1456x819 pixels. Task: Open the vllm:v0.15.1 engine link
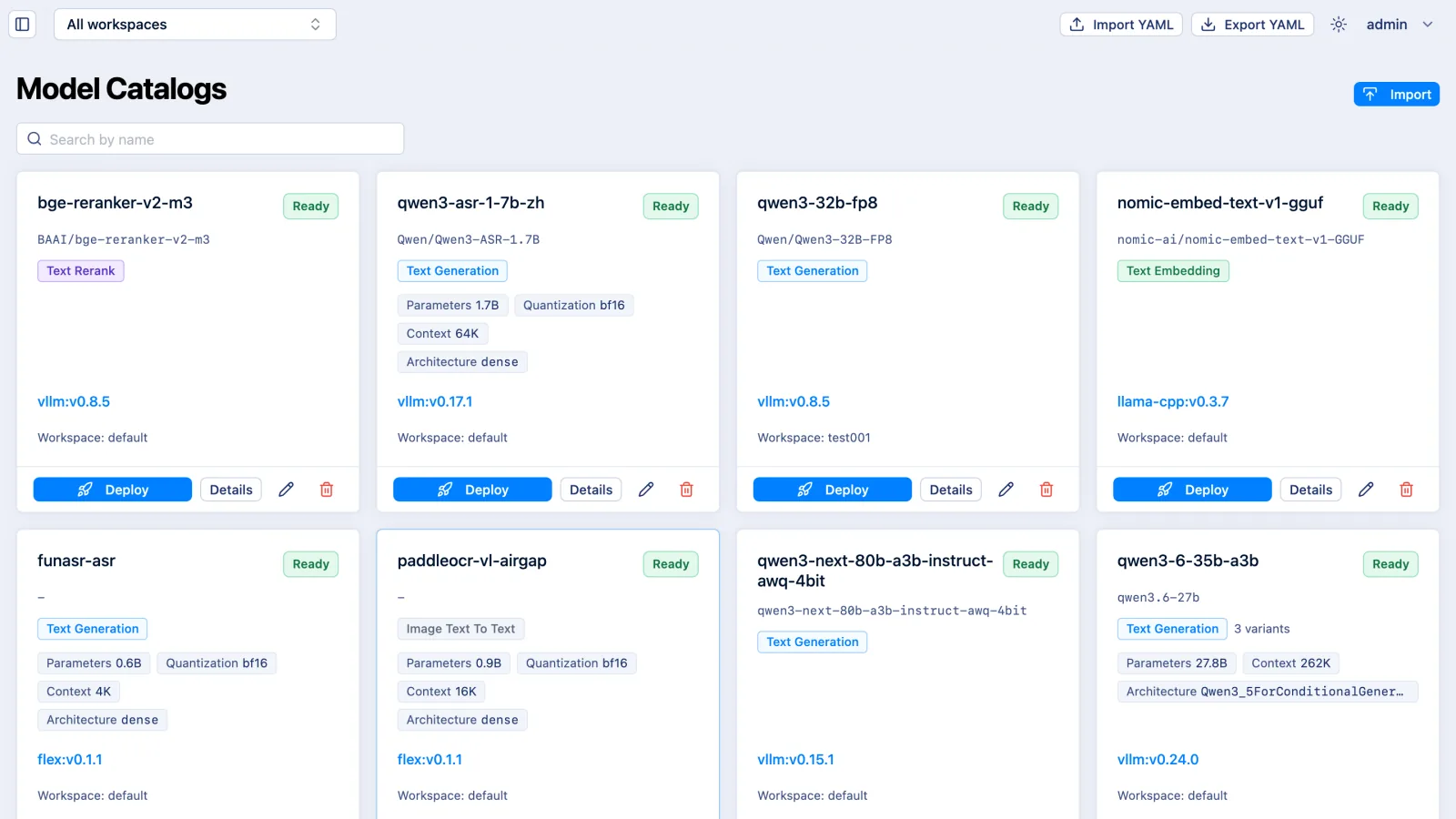pos(795,759)
